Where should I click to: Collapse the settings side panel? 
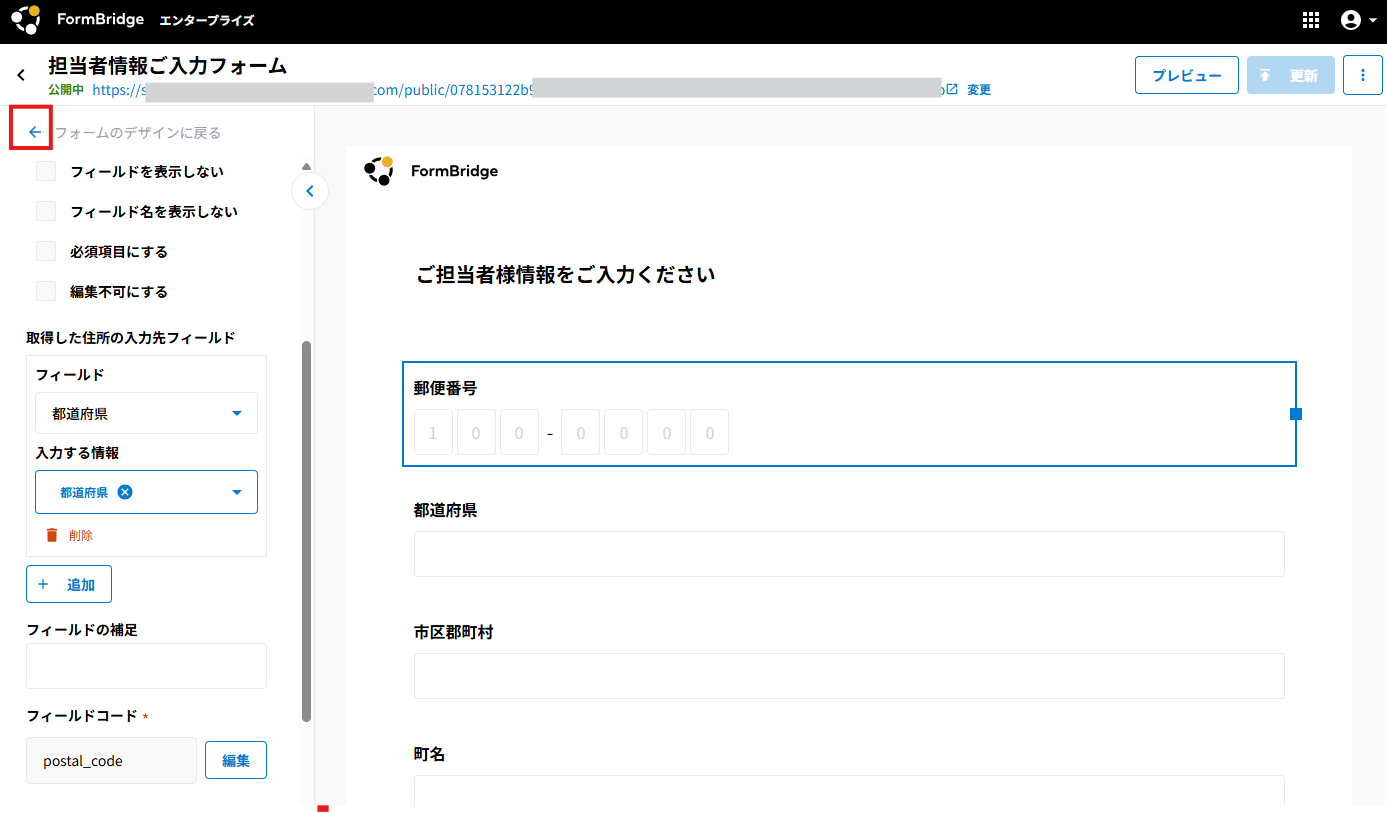click(x=310, y=191)
